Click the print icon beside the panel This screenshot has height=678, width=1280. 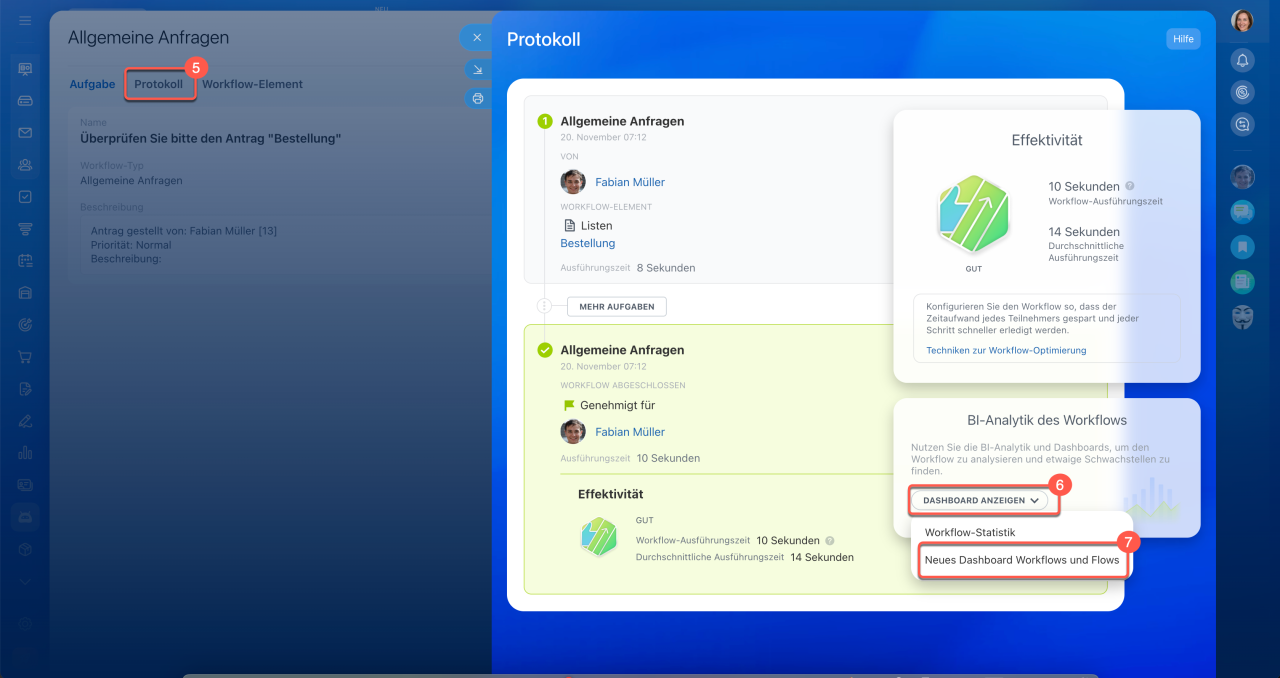click(477, 98)
